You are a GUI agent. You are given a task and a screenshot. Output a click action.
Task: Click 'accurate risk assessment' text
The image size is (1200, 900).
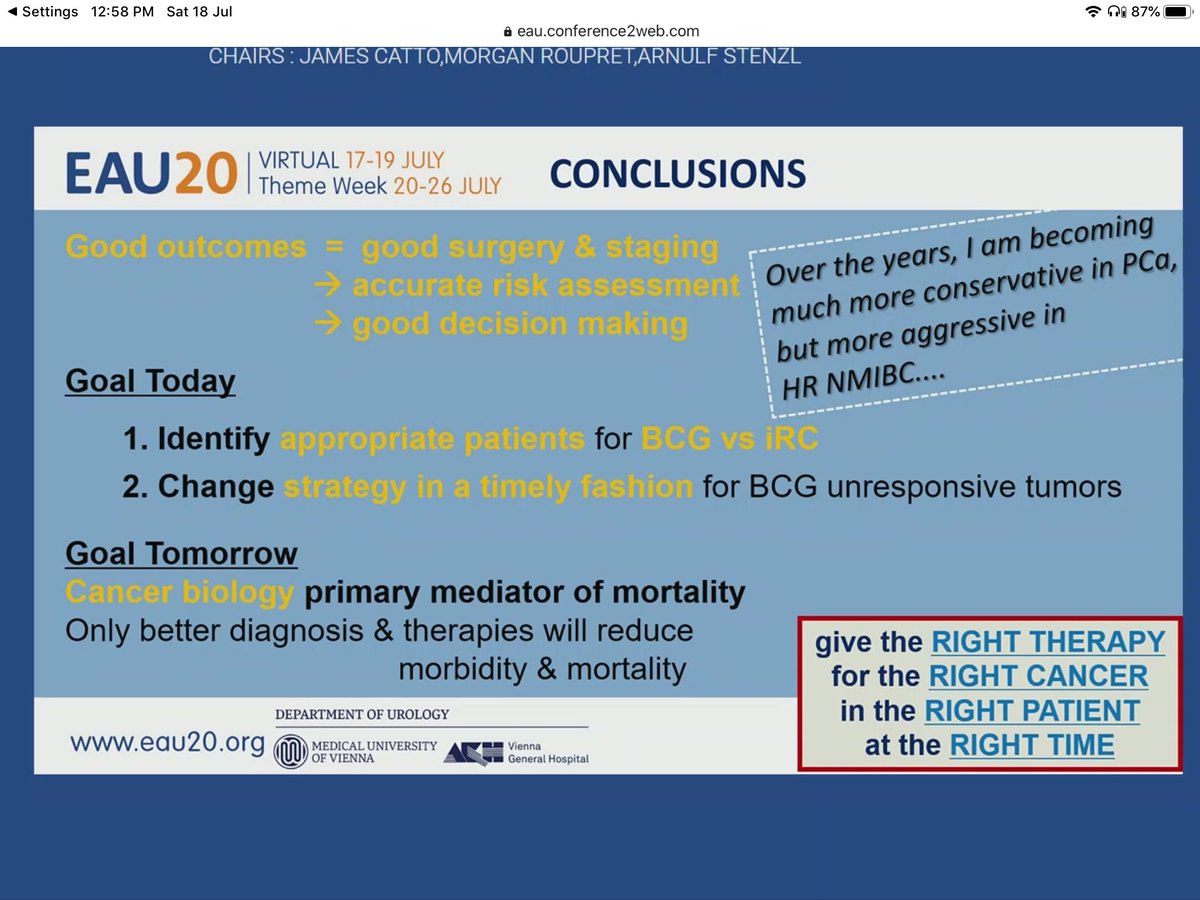tap(545, 286)
